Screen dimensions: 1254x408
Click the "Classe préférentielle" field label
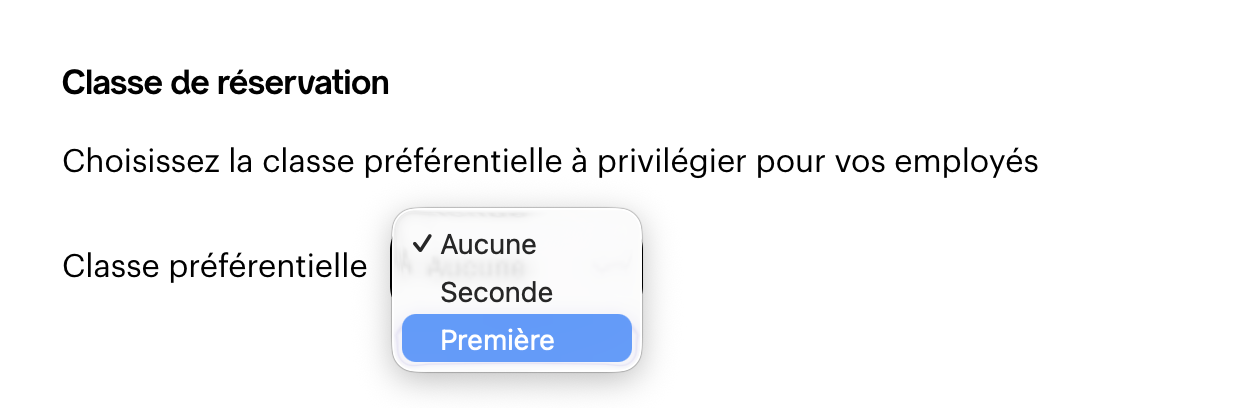point(214,266)
